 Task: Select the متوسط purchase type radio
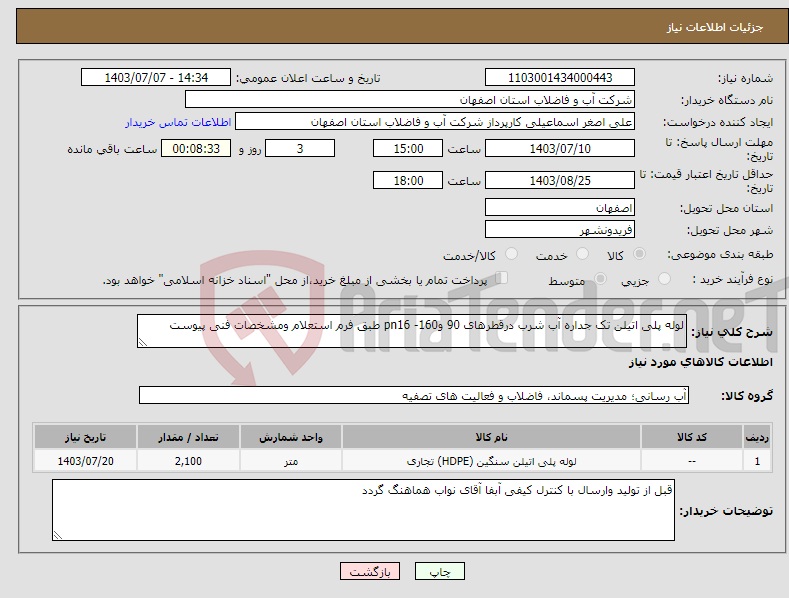(600, 278)
